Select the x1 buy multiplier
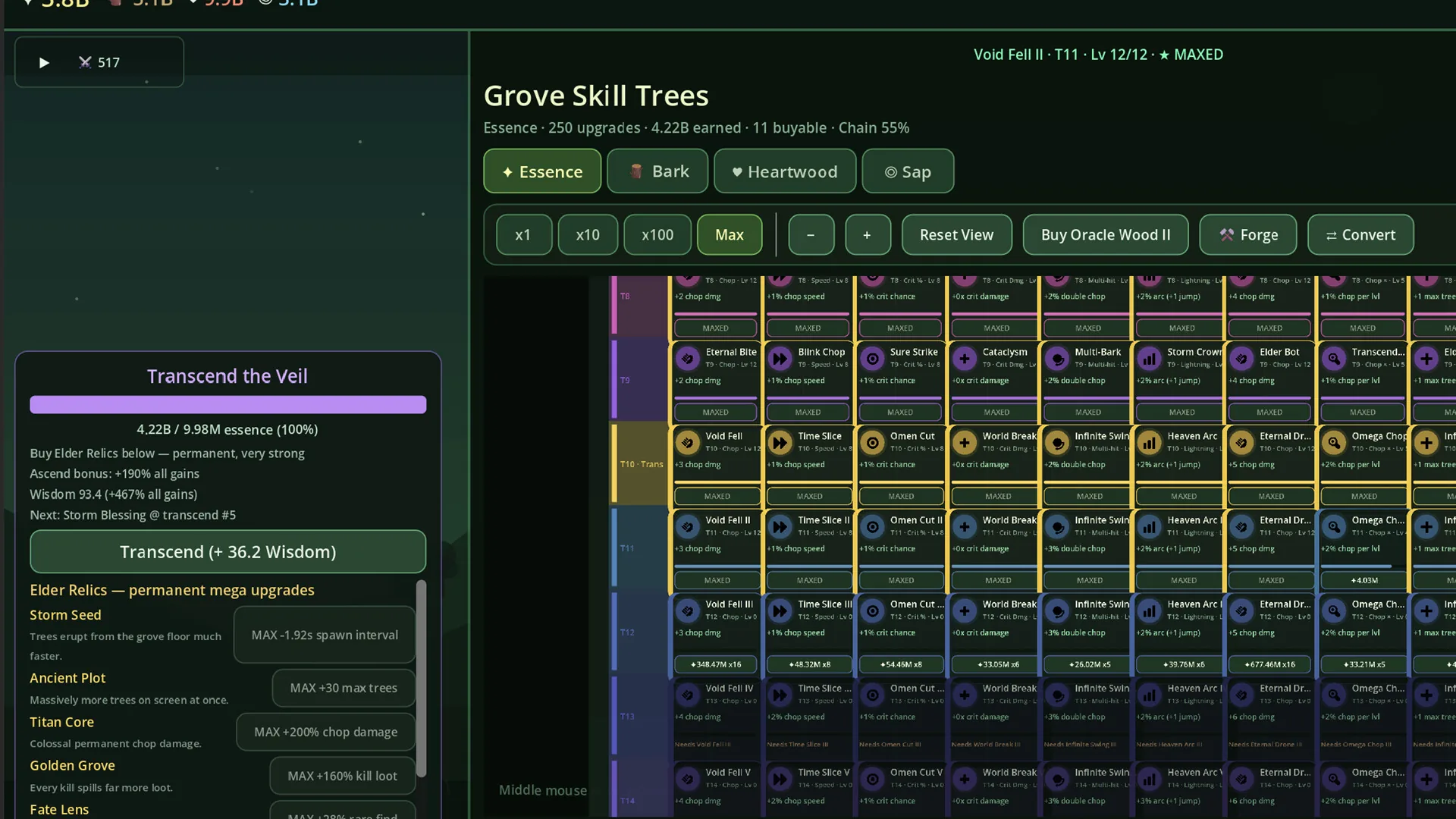Image resolution: width=1456 pixels, height=819 pixels. 524,235
